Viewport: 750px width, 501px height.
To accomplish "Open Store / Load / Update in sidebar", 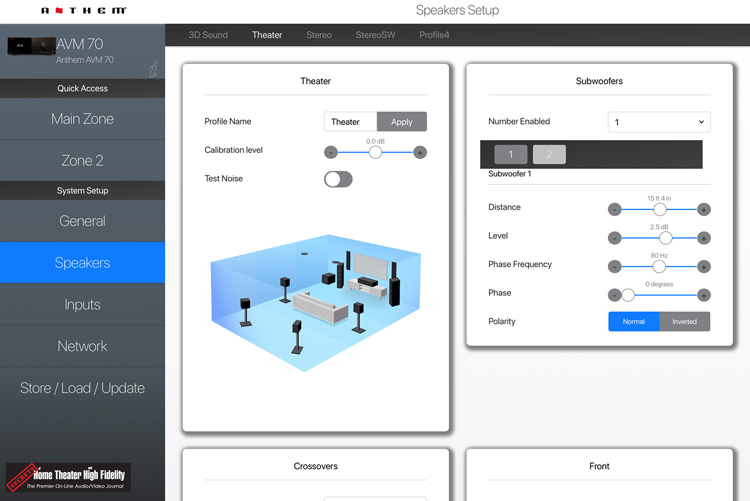I will pos(82,388).
